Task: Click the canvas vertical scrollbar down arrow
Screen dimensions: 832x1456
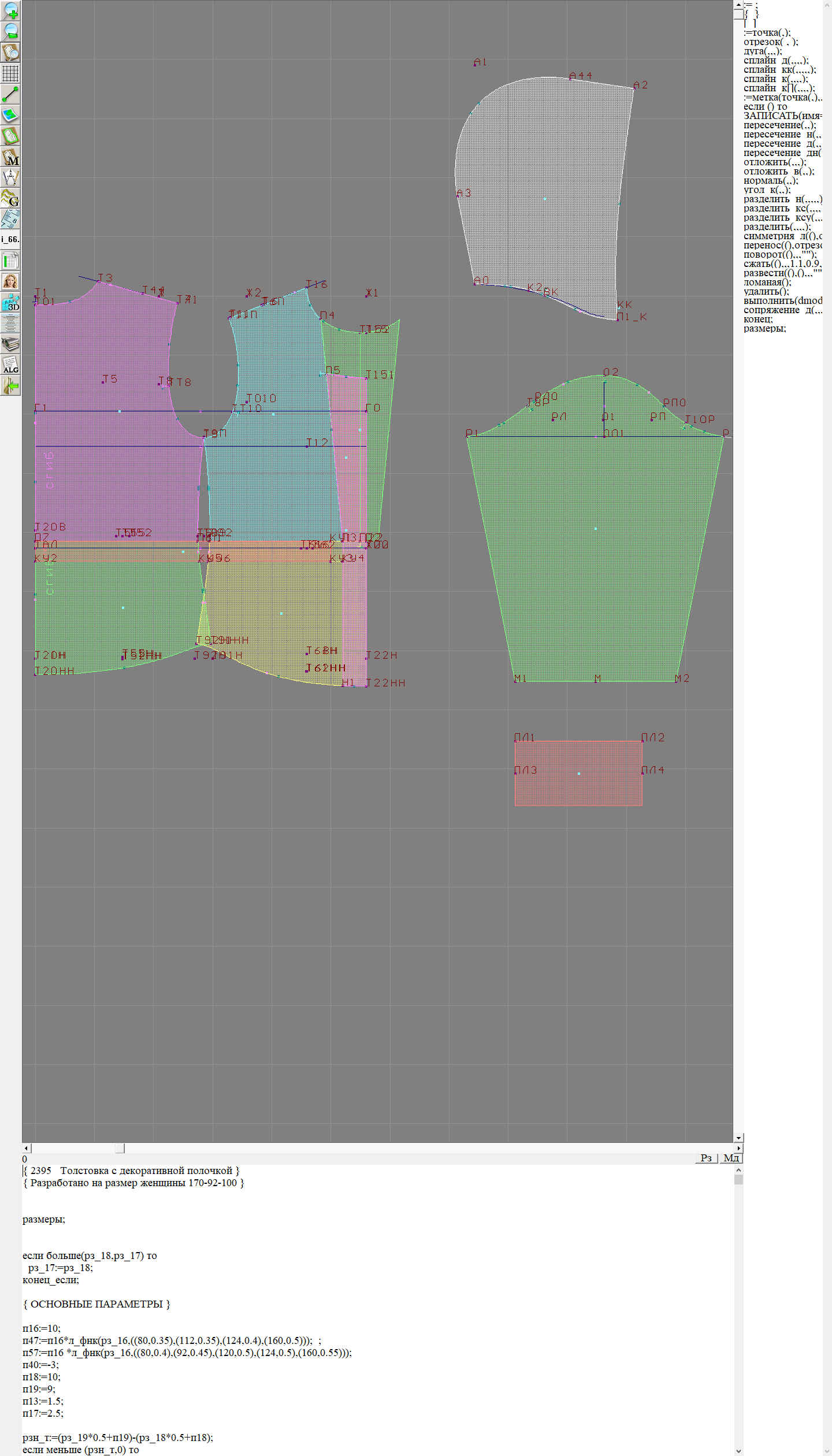Action: 738,1138
